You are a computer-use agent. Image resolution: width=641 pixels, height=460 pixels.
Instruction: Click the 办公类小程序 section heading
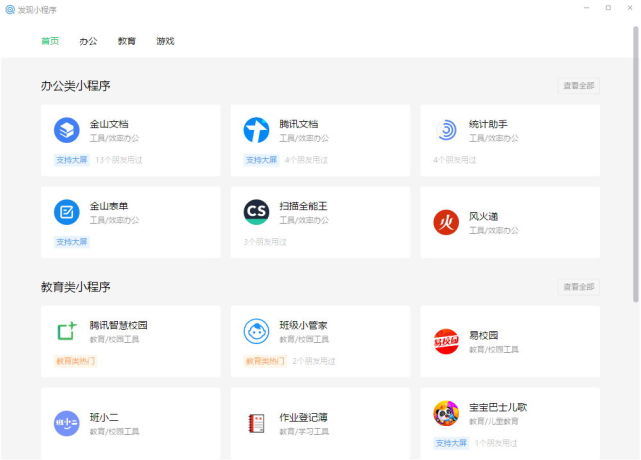[76, 85]
